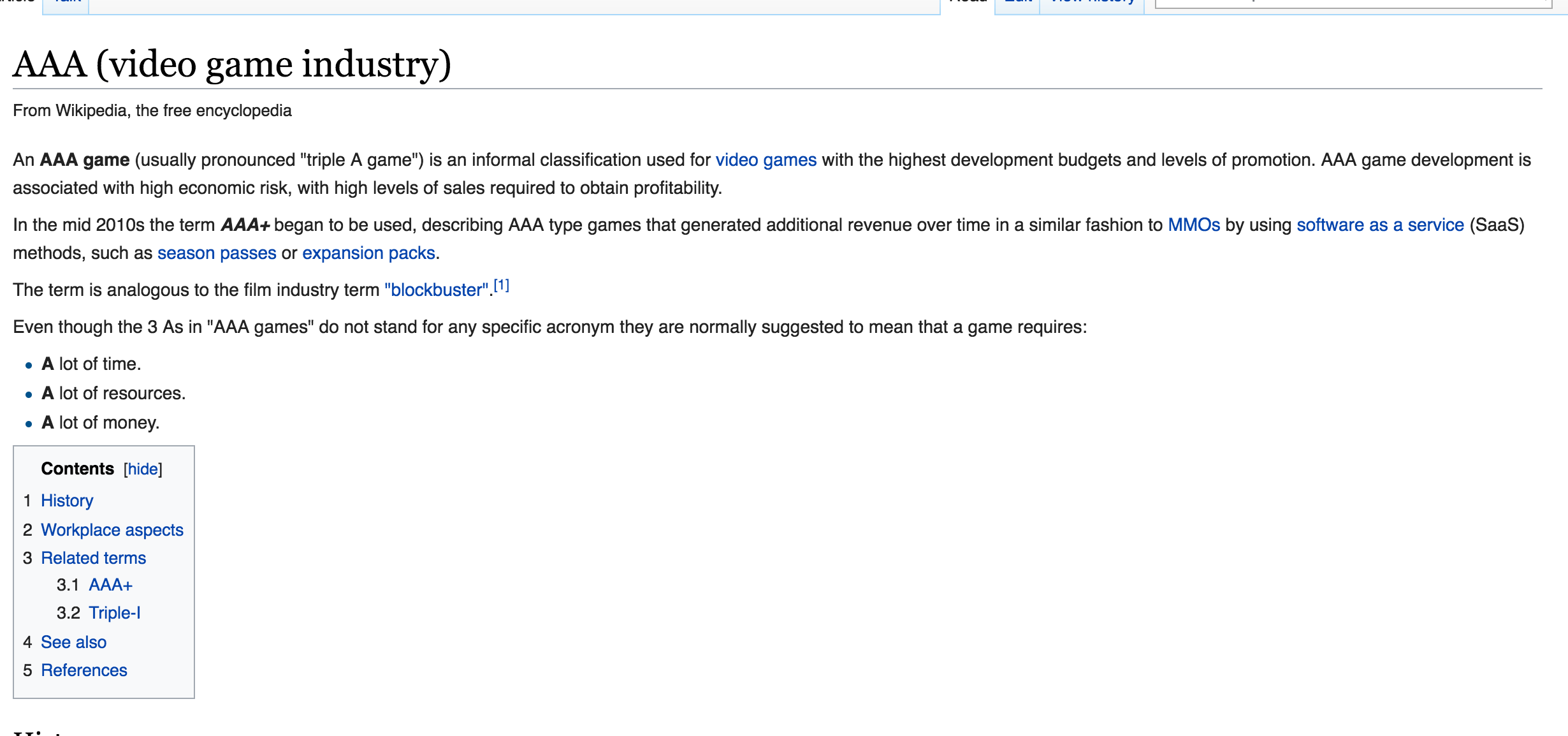Jump to citation footnote [1]

pos(502,285)
